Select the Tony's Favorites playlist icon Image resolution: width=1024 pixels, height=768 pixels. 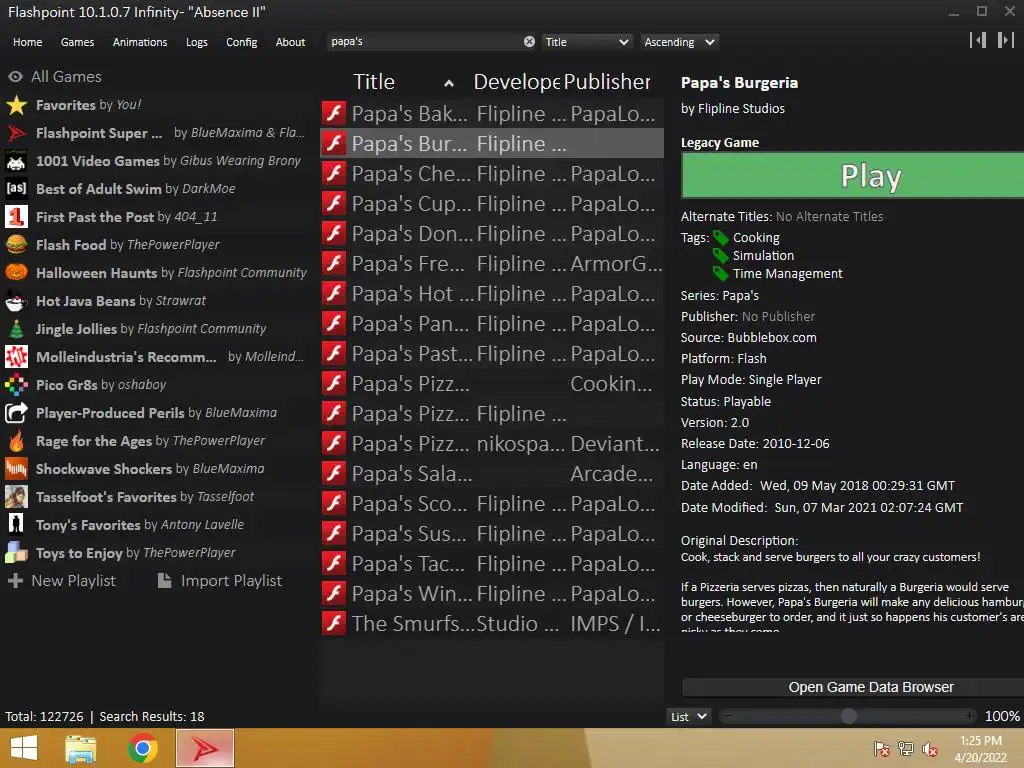[16, 525]
